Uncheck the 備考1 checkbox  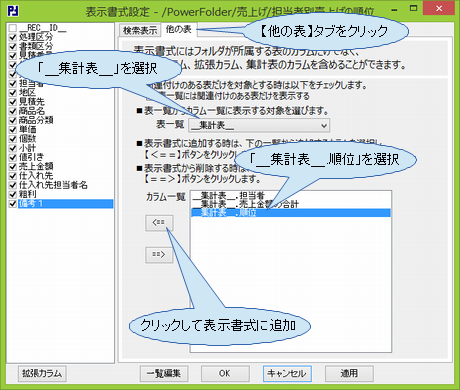tap(13, 204)
